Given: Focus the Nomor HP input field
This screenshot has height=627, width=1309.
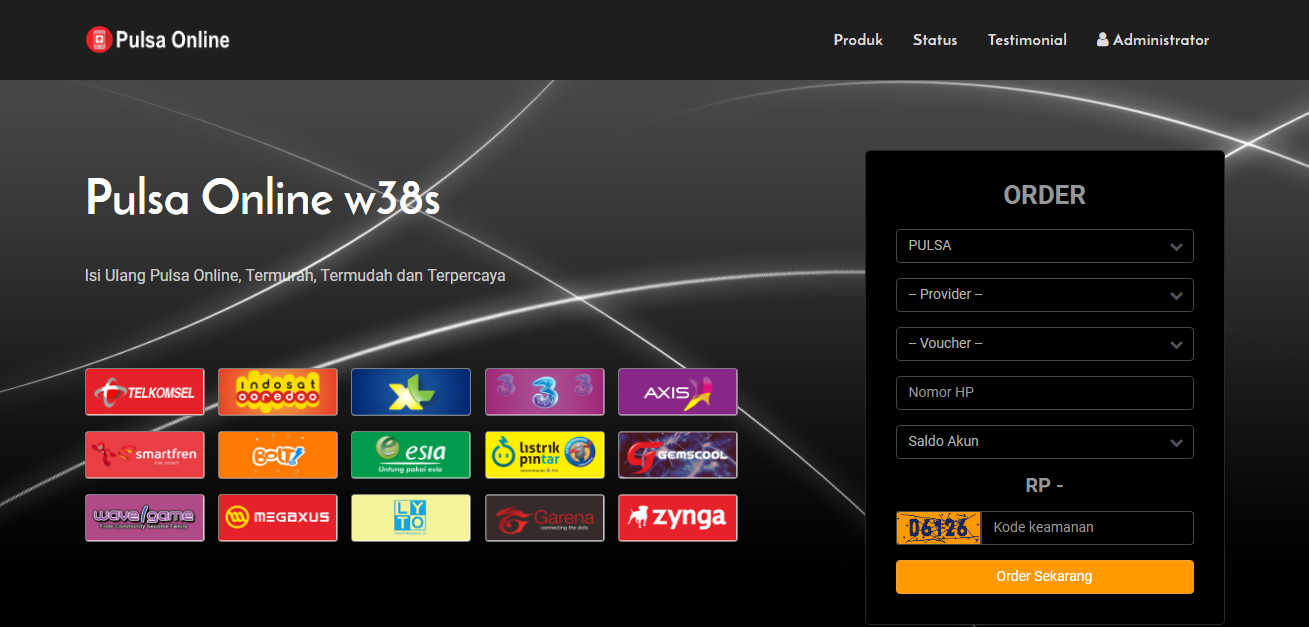Looking at the screenshot, I should tap(1045, 393).
